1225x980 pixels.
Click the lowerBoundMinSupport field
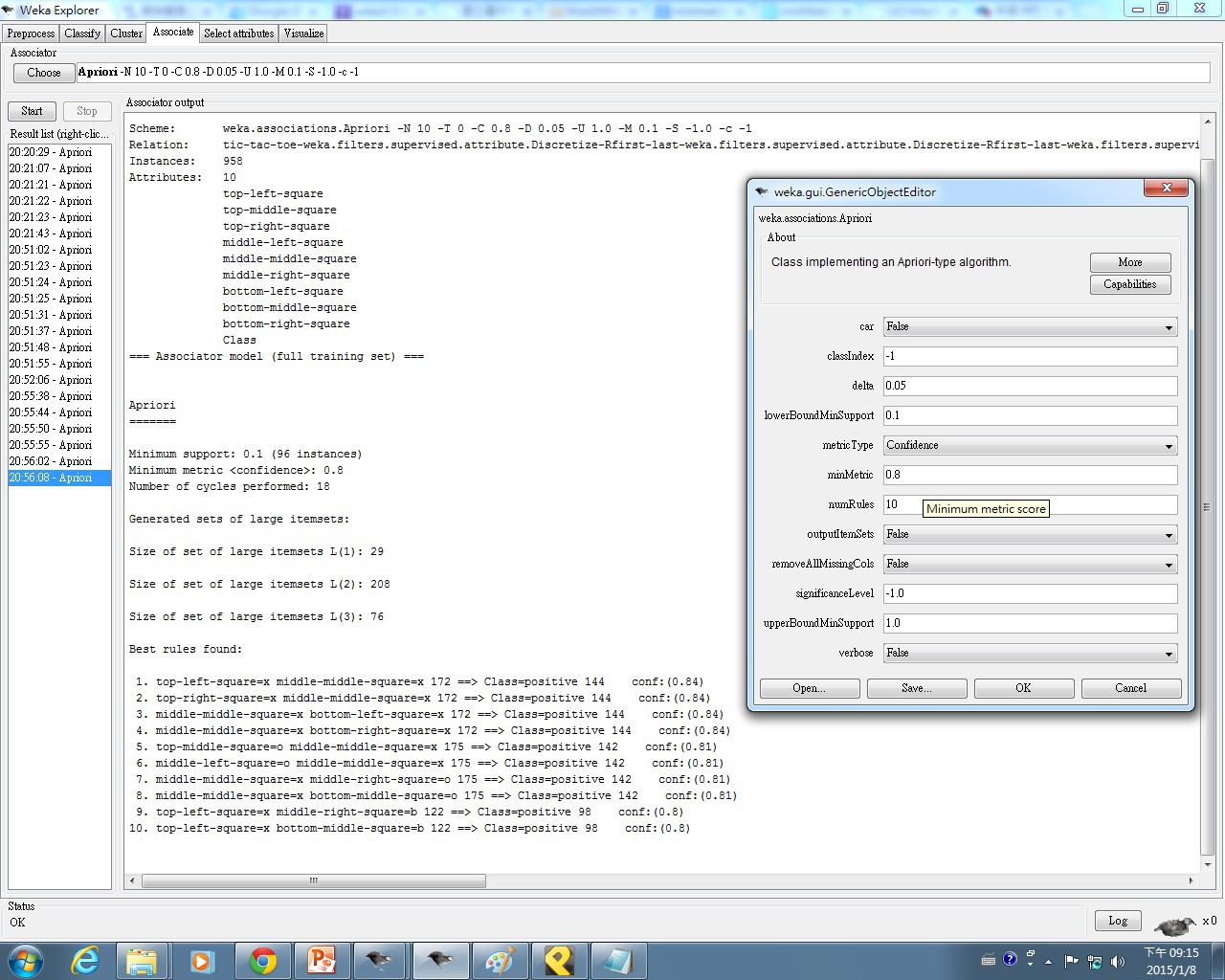pos(1030,415)
